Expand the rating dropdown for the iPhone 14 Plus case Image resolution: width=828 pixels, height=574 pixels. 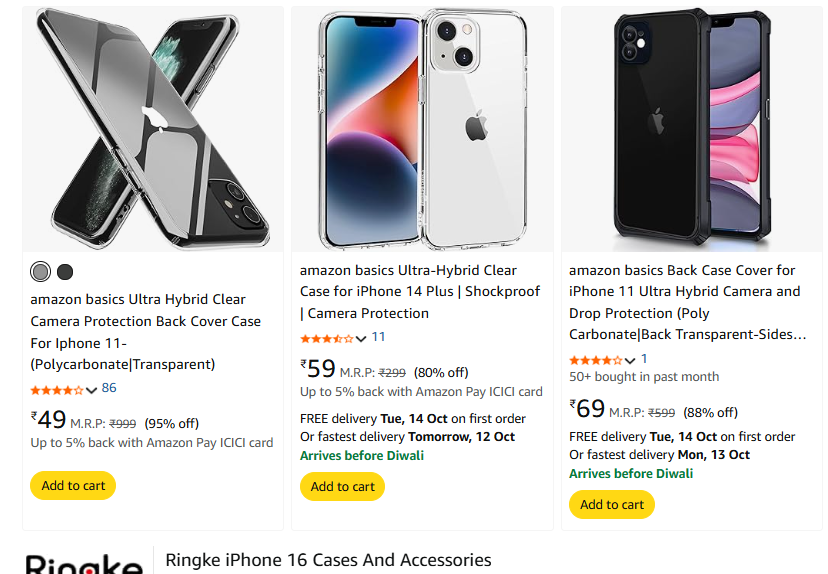(x=362, y=339)
